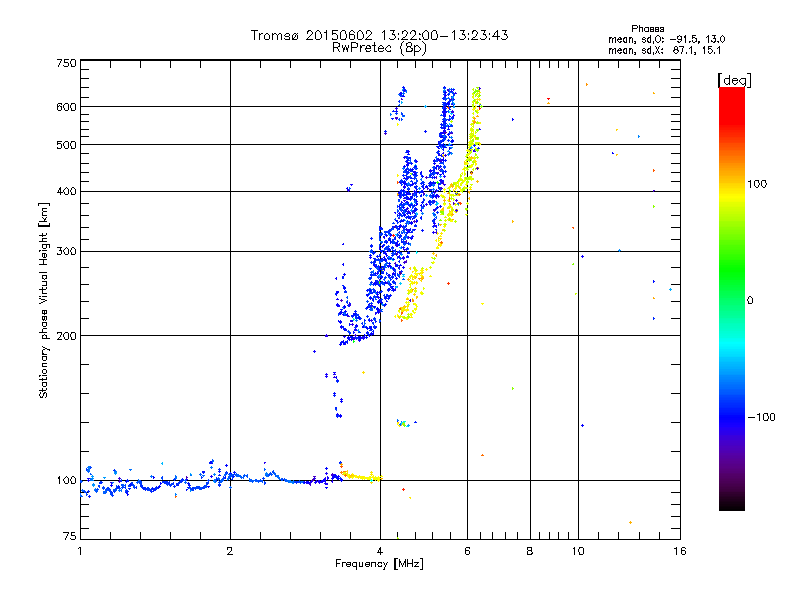Click the '16' x-axis tick label

[680, 551]
